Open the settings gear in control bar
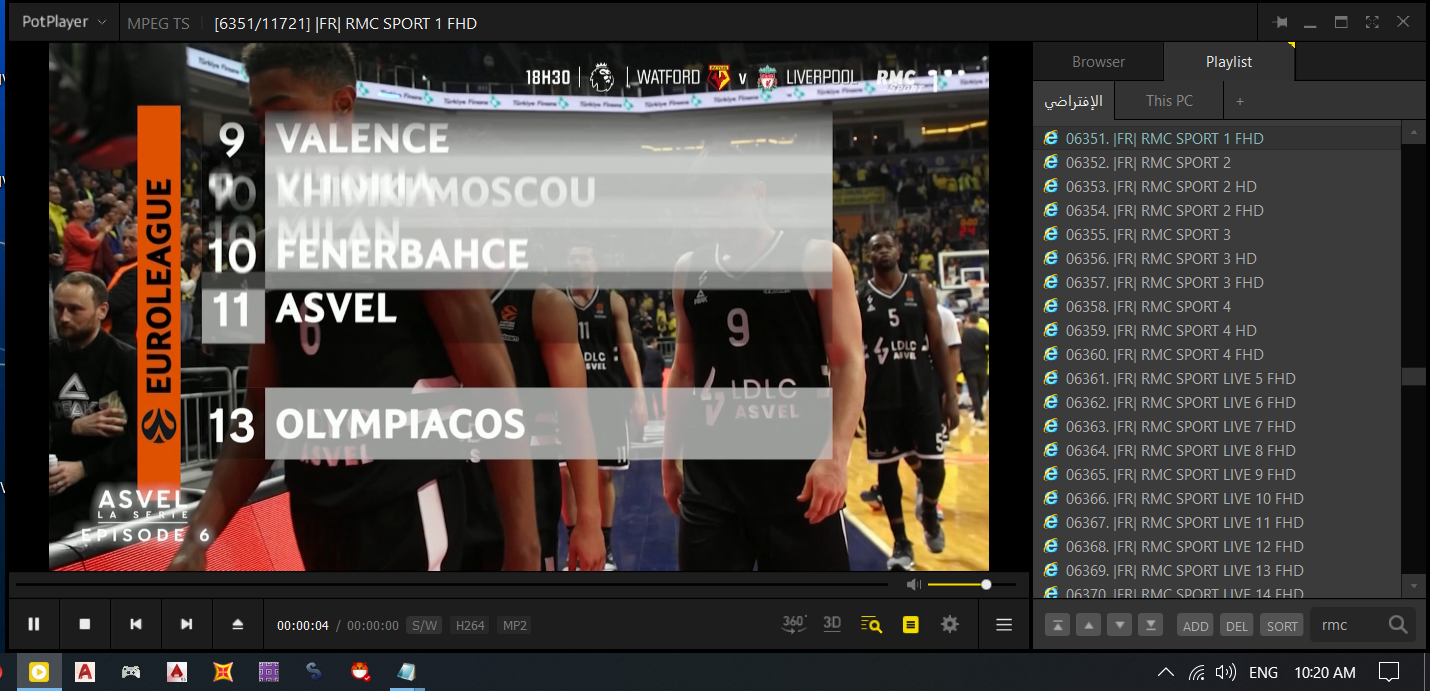This screenshot has width=1430, height=691. coord(950,624)
